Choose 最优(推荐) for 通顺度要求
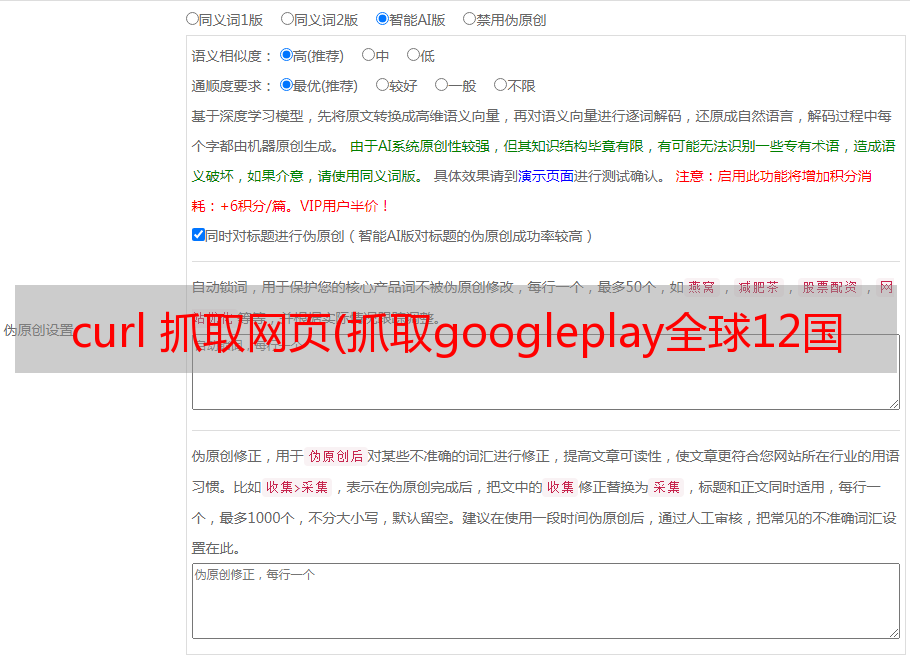The image size is (911, 658). pyautogui.click(x=286, y=86)
